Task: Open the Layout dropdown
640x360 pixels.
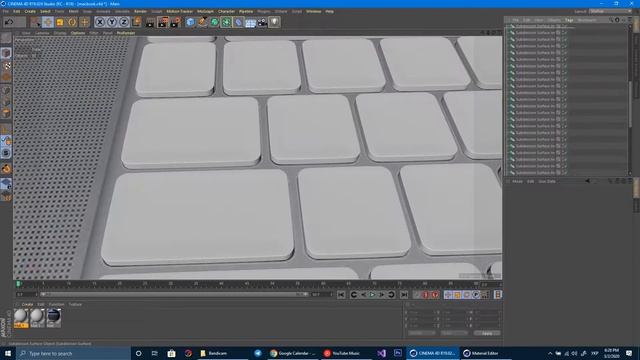Action: (x=609, y=11)
